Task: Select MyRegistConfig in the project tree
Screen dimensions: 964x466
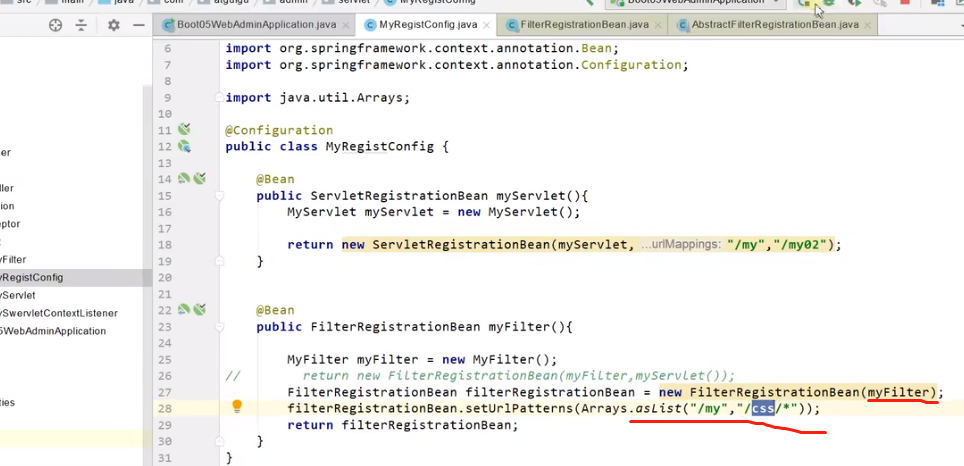Action: 32,277
